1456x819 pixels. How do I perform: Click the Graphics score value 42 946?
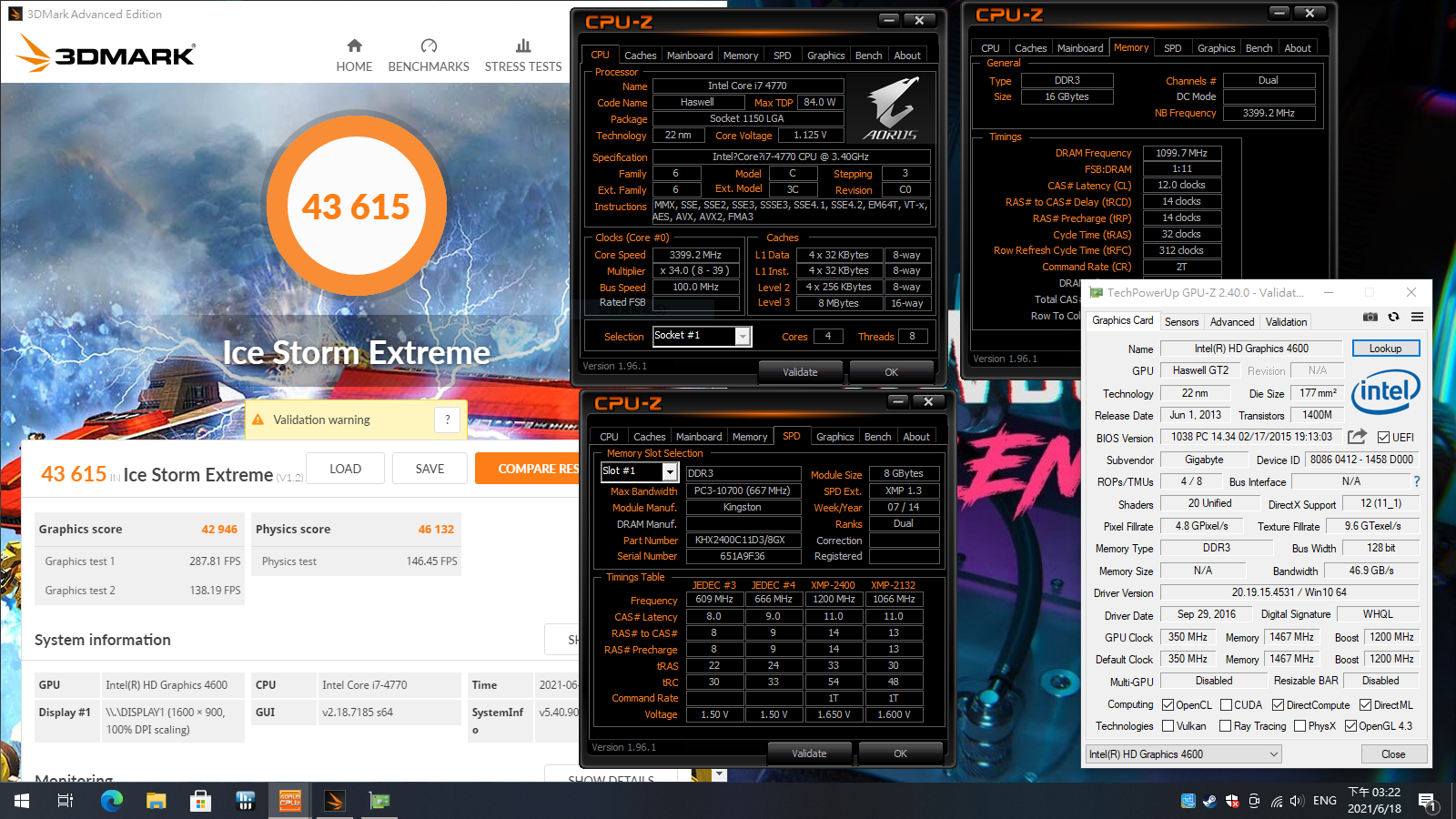point(219,529)
